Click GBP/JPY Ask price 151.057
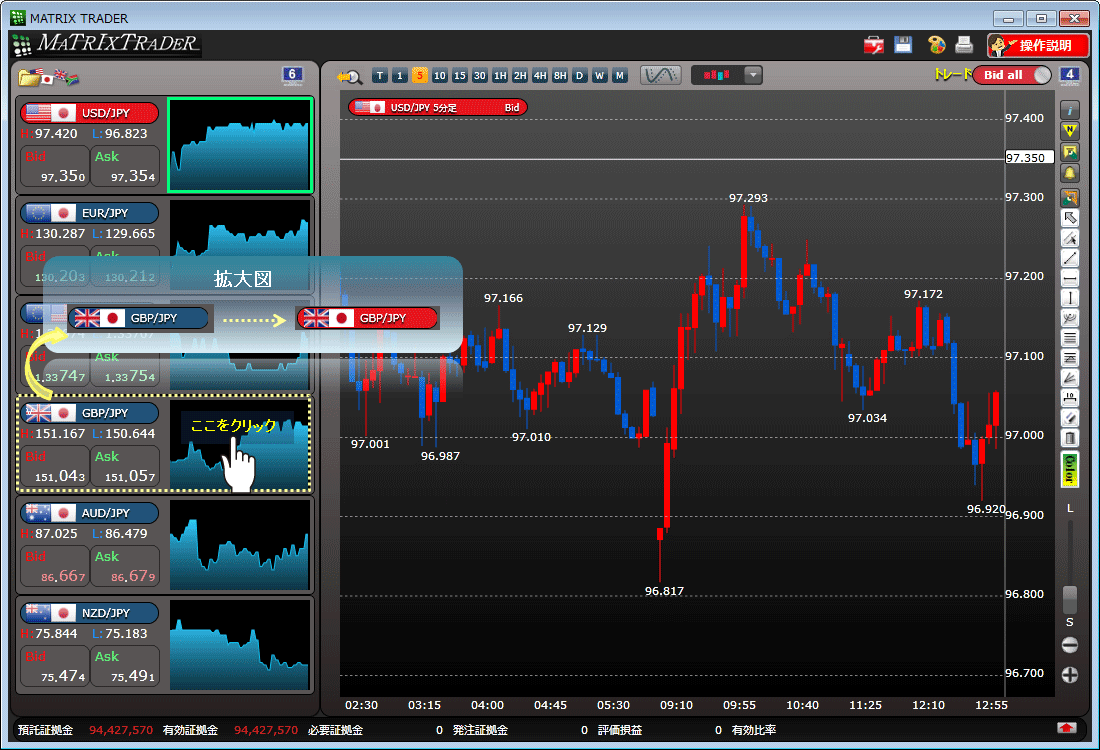The image size is (1100, 750). [x=125, y=467]
